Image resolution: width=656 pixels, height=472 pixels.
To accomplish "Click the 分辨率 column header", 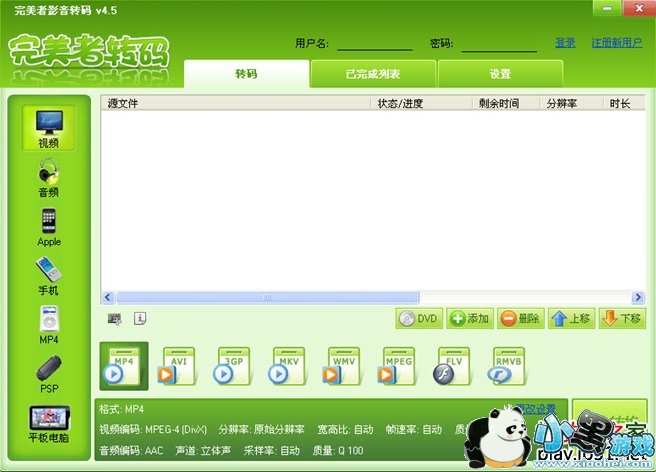I will [571, 103].
